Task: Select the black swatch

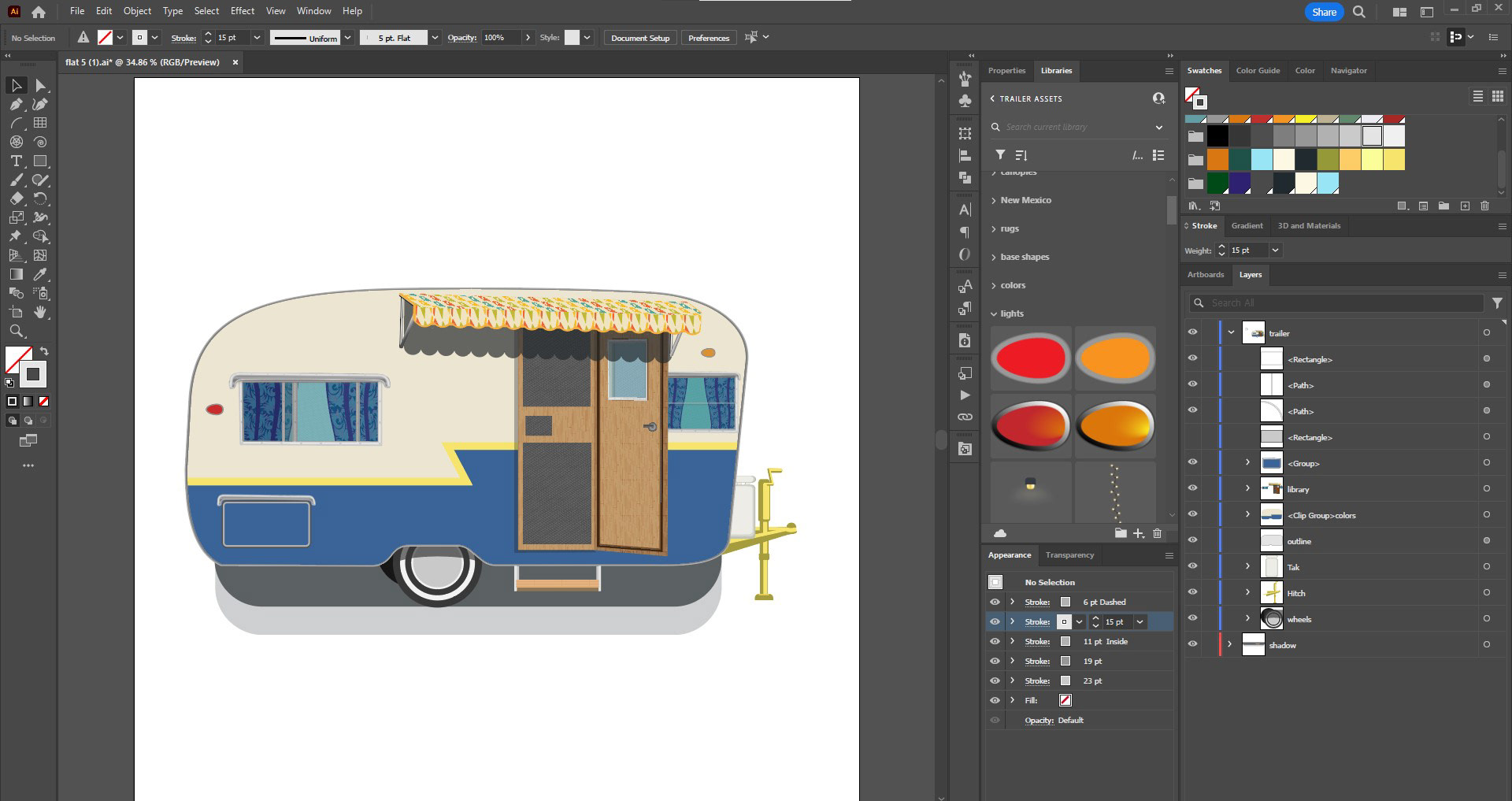Action: (x=1217, y=136)
